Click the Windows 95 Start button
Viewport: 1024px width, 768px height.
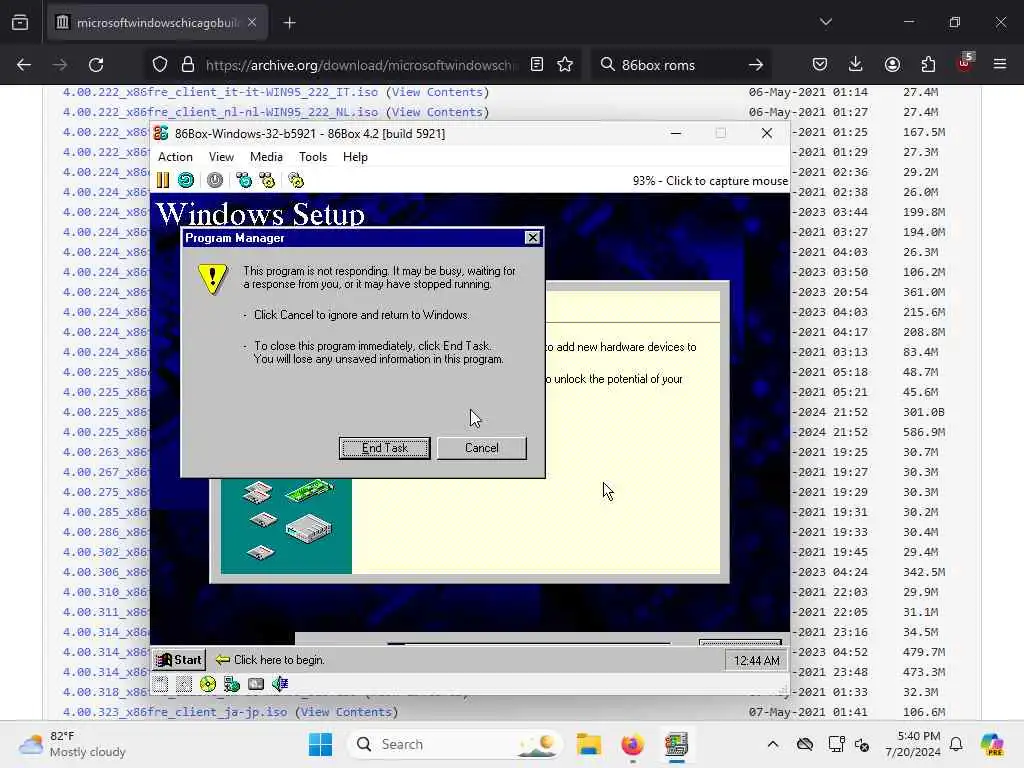click(x=178, y=660)
